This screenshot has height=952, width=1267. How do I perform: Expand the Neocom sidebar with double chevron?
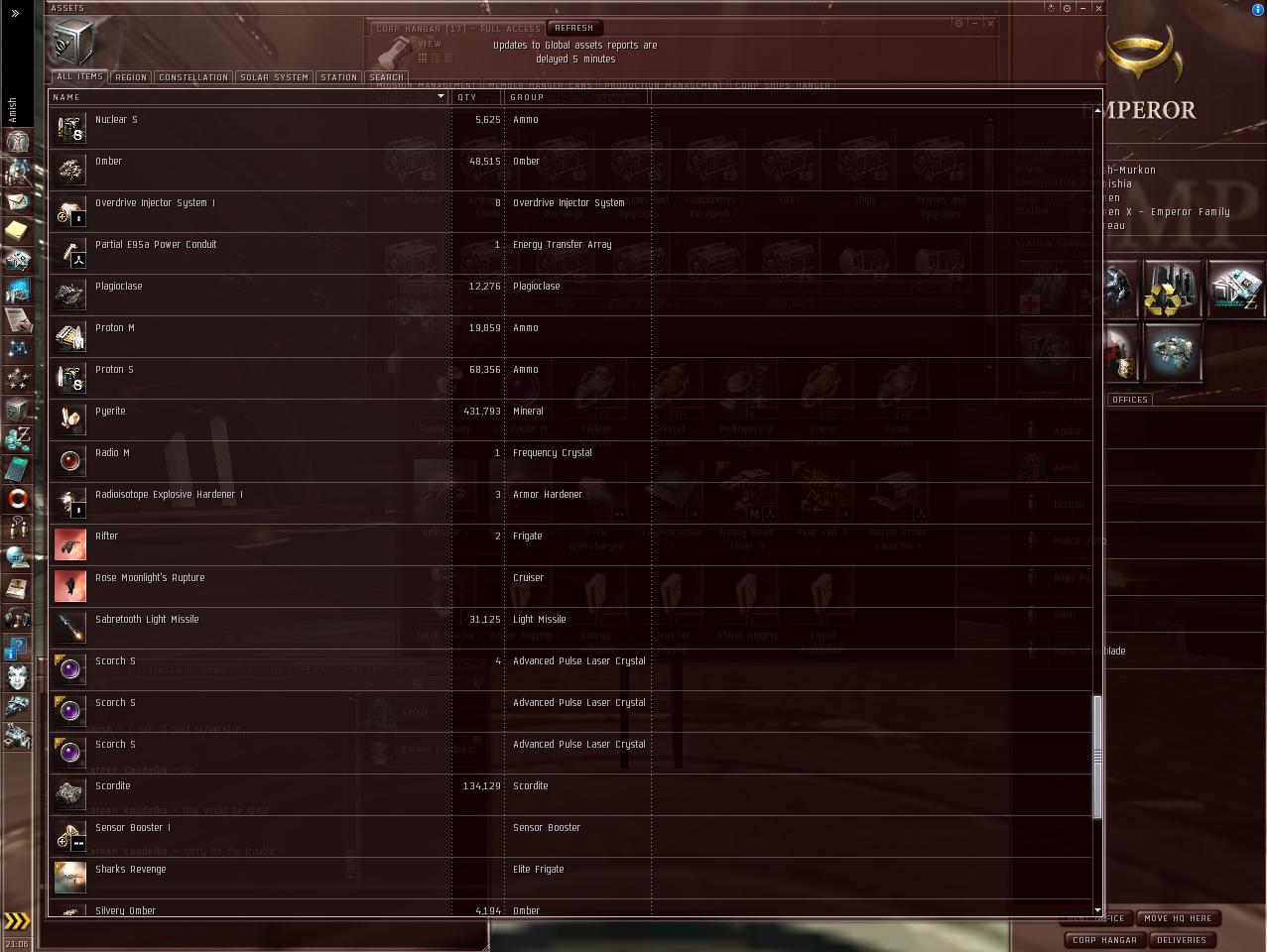pos(15,13)
